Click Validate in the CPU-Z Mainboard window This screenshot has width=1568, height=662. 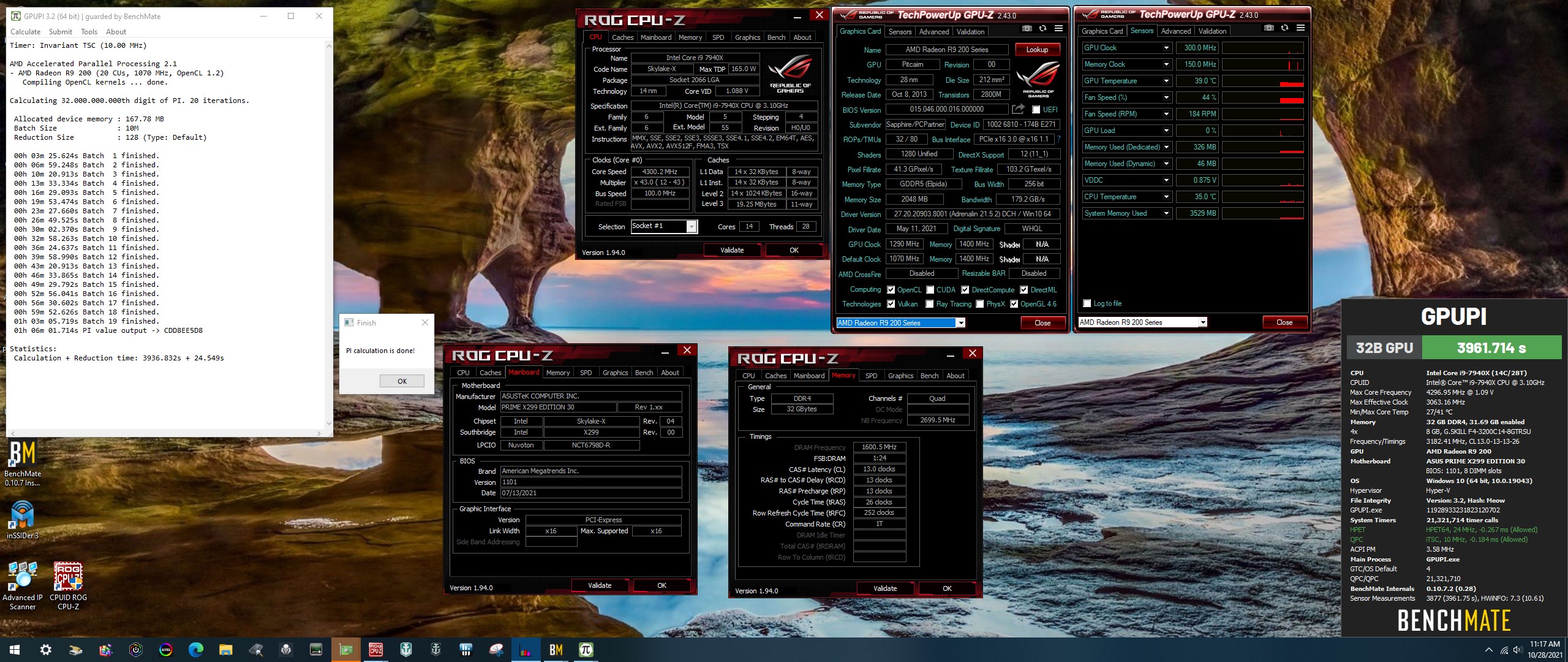(x=600, y=585)
